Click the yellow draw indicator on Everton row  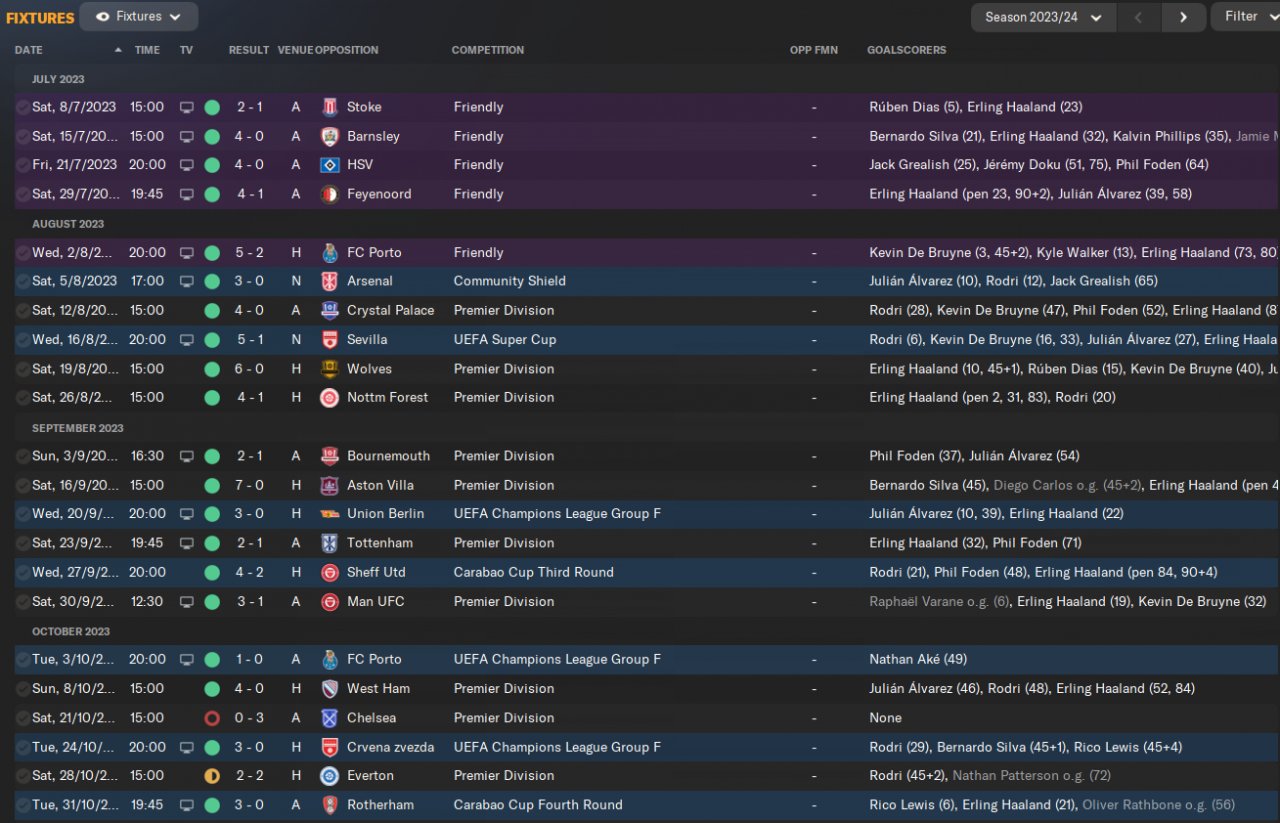212,776
